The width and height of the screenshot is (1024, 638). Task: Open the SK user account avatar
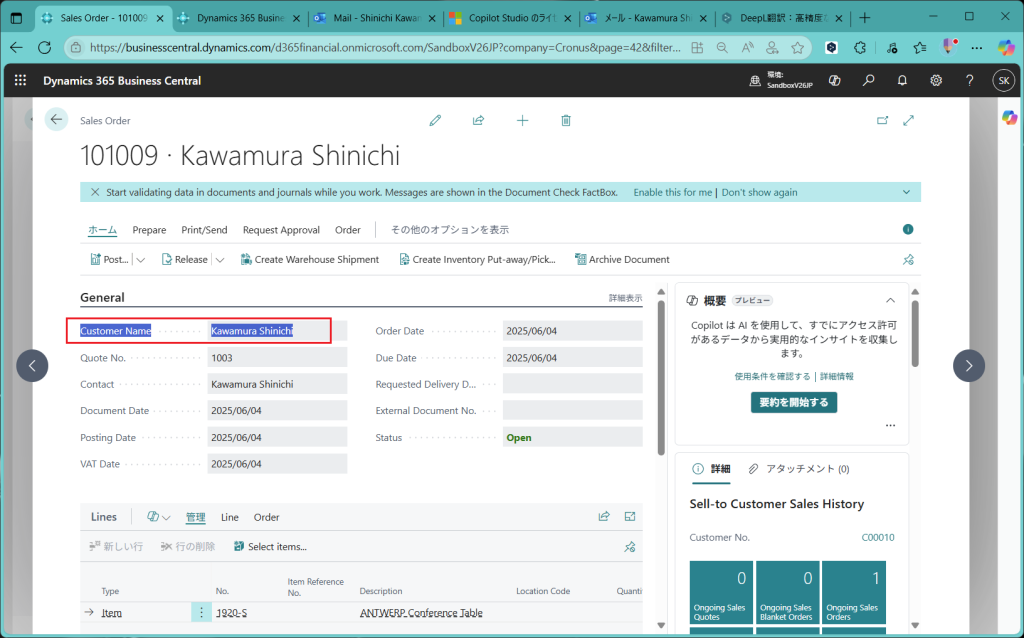click(1004, 80)
